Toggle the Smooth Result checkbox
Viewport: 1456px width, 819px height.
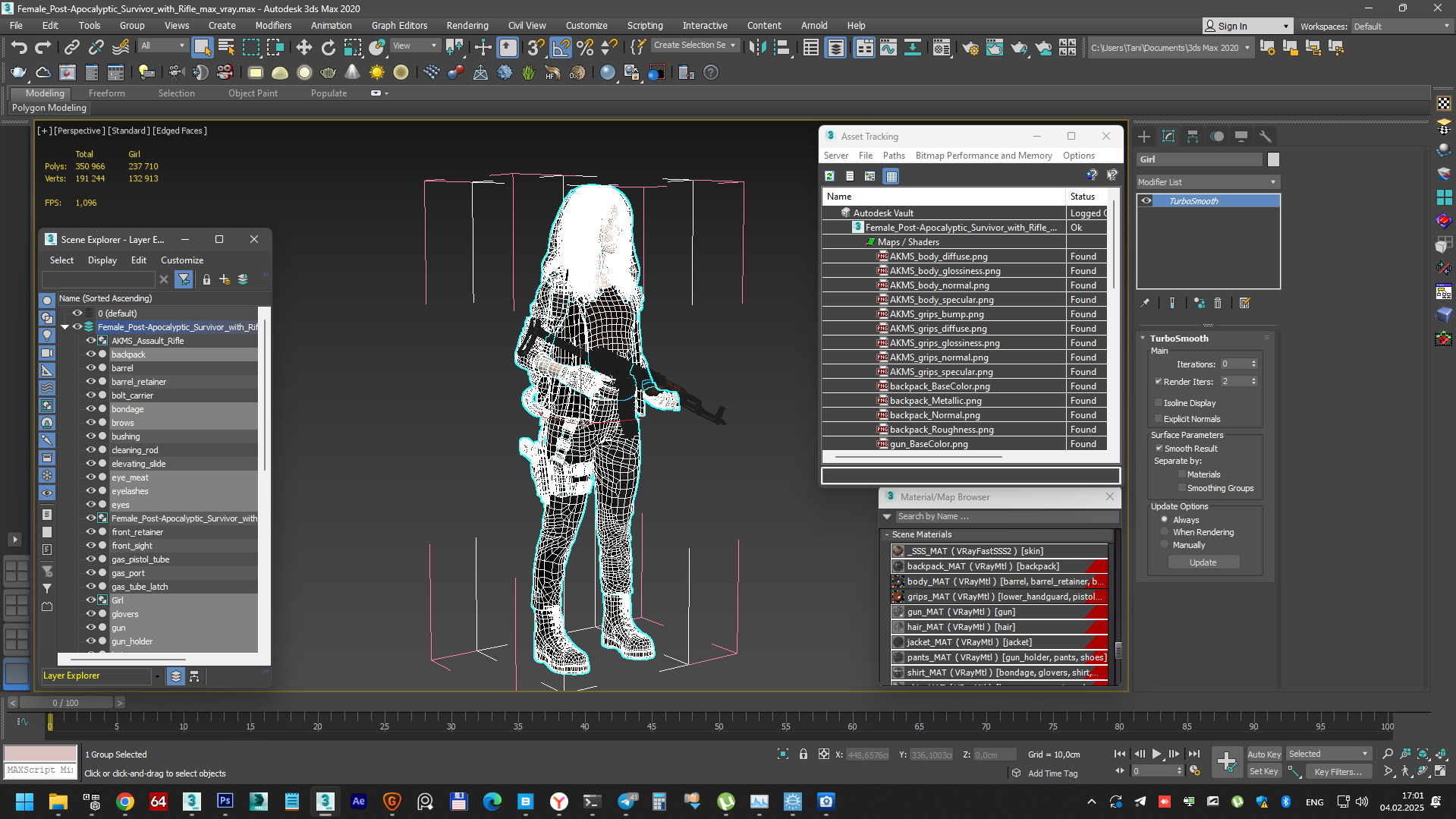(1159, 449)
